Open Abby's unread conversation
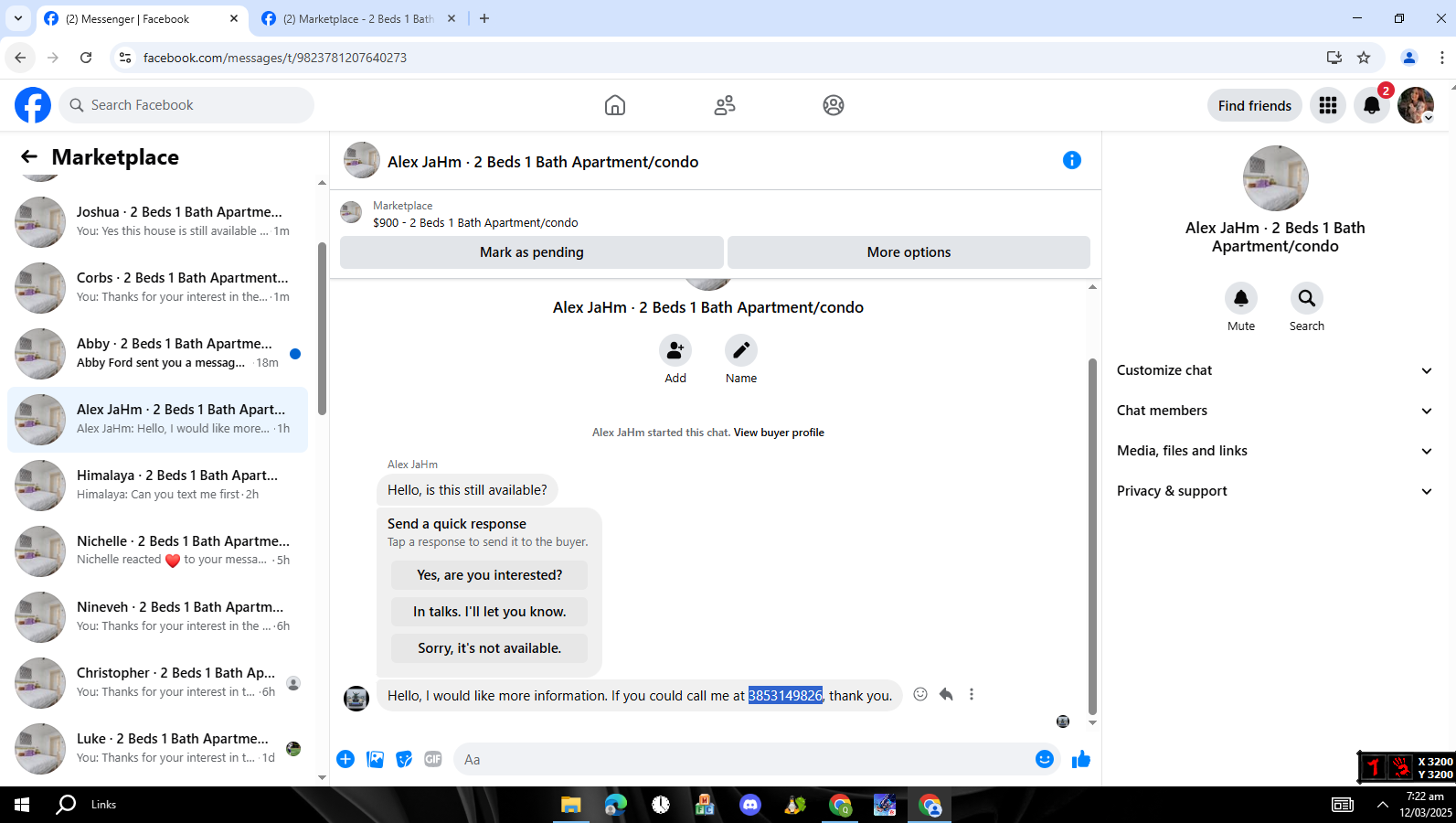The width and height of the screenshot is (1456, 823). click(x=157, y=354)
